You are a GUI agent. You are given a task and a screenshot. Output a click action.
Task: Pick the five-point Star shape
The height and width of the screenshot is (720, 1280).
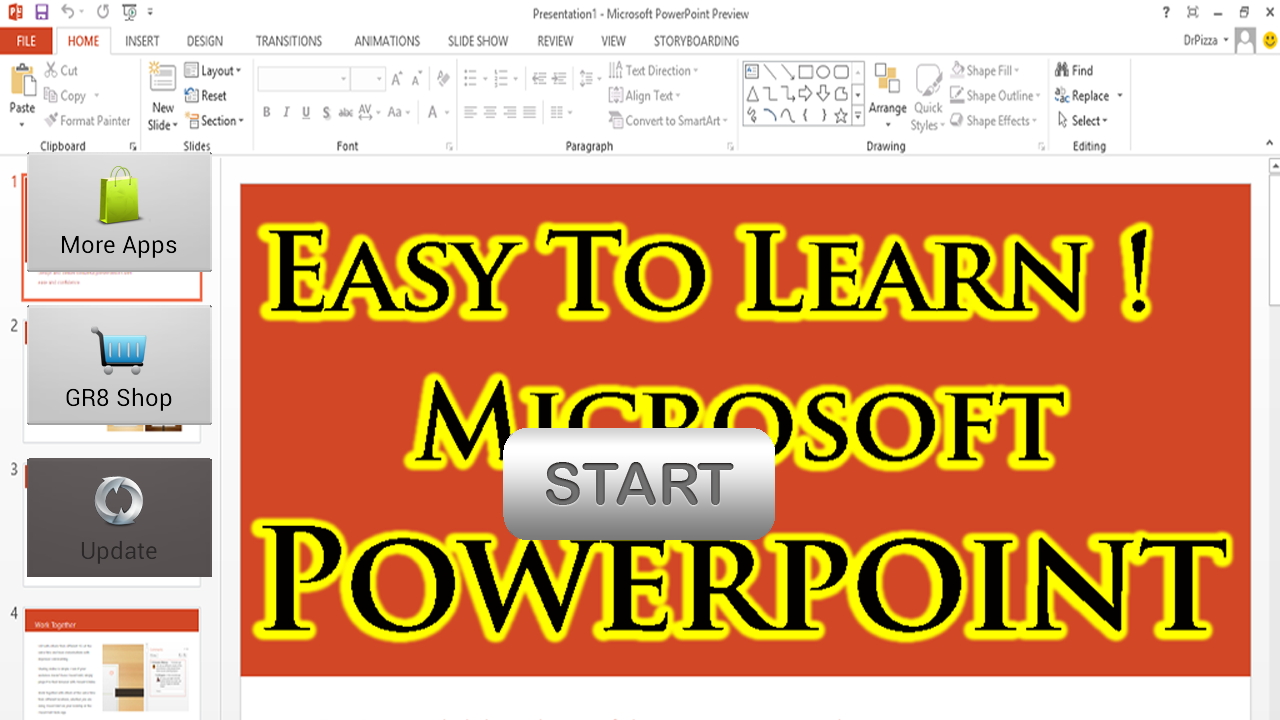click(x=841, y=116)
